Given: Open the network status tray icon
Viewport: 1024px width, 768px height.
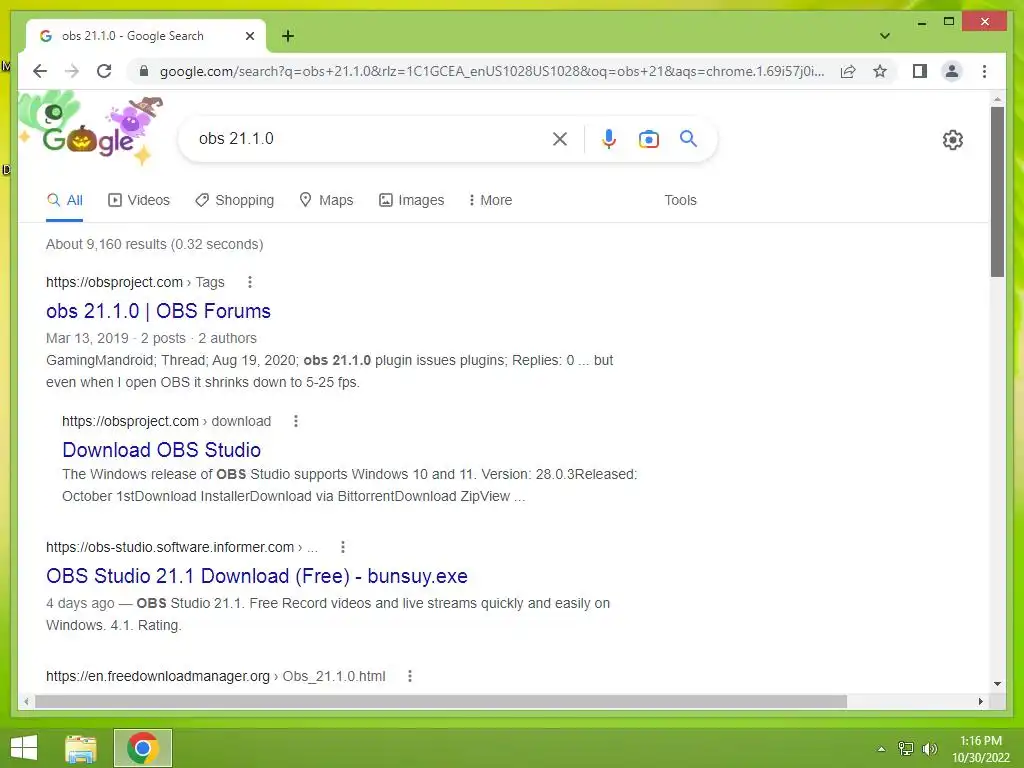Looking at the screenshot, I should [x=906, y=749].
